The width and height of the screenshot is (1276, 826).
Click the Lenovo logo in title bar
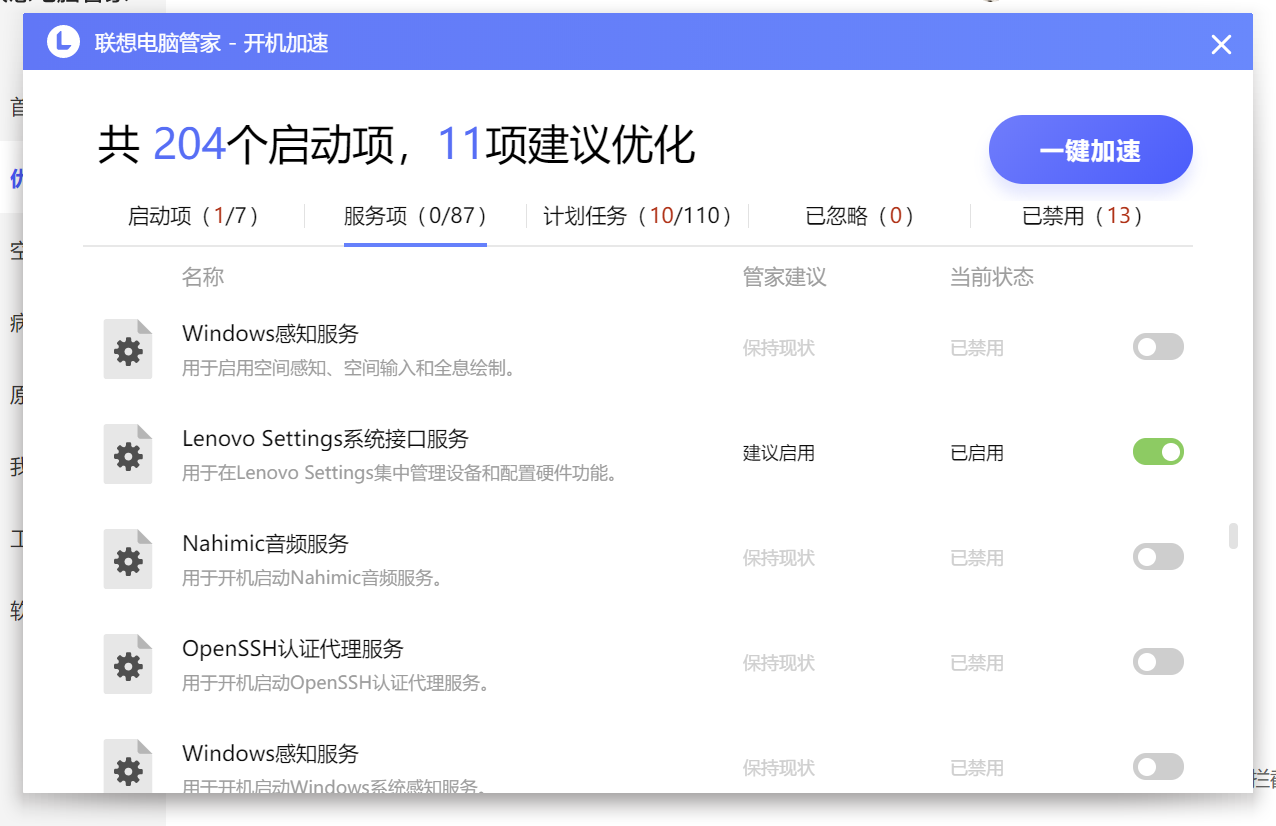63,42
